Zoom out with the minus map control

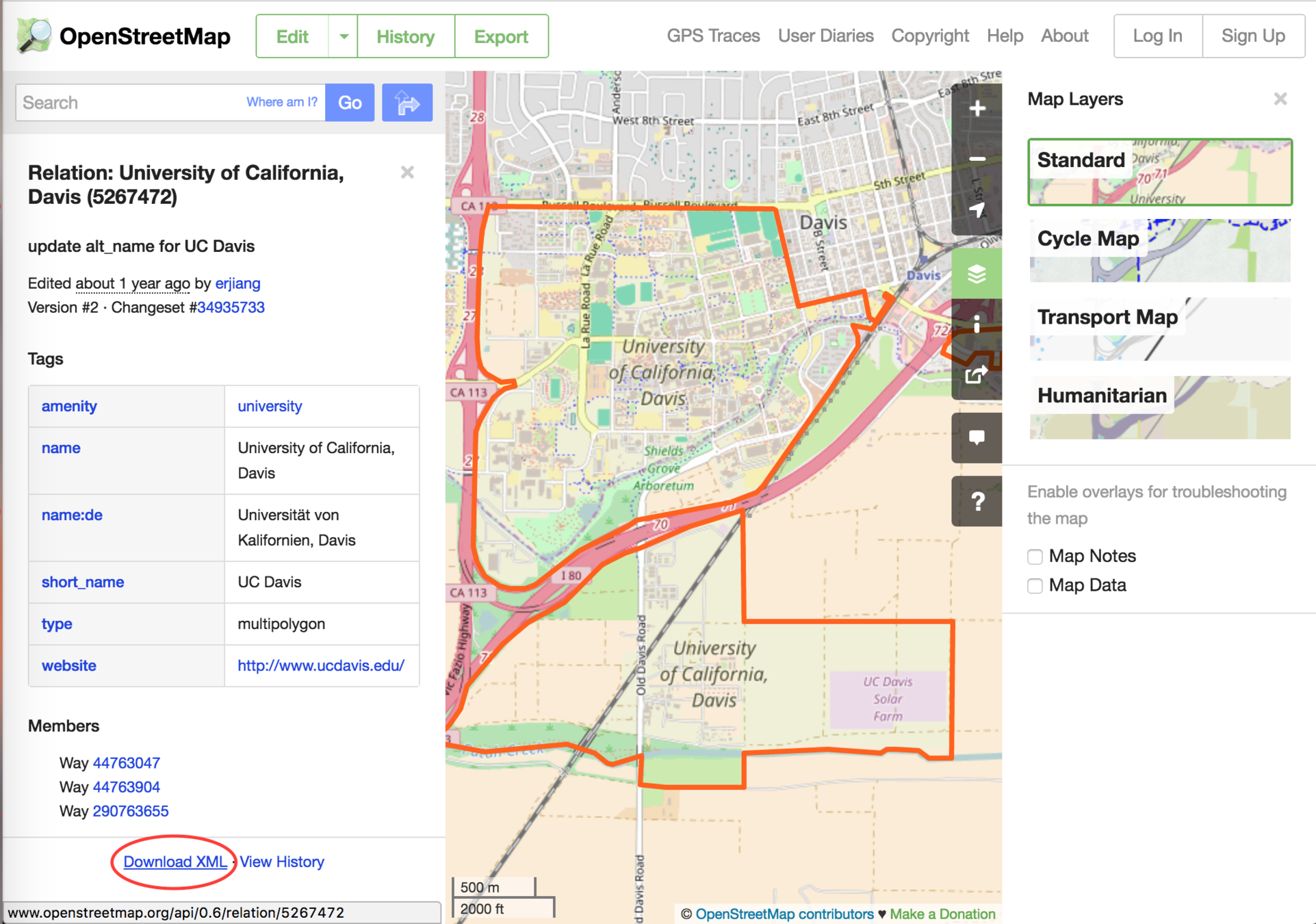[x=977, y=159]
